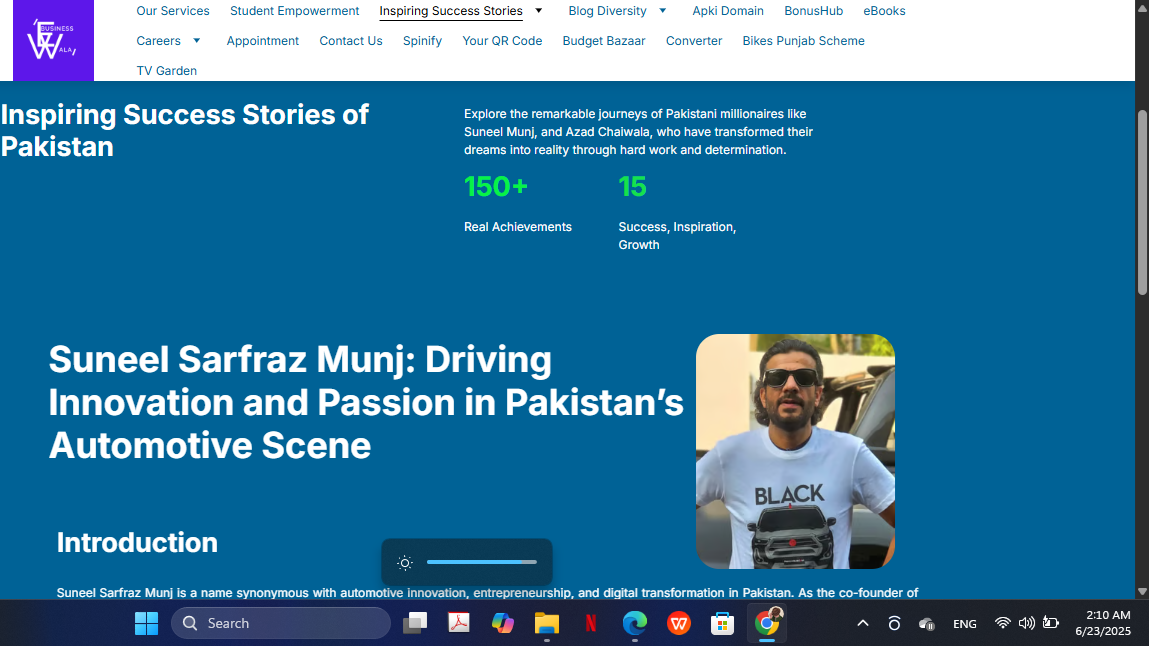The height and width of the screenshot is (646, 1149).
Task: Go to Student Empowerment page
Action: point(295,11)
